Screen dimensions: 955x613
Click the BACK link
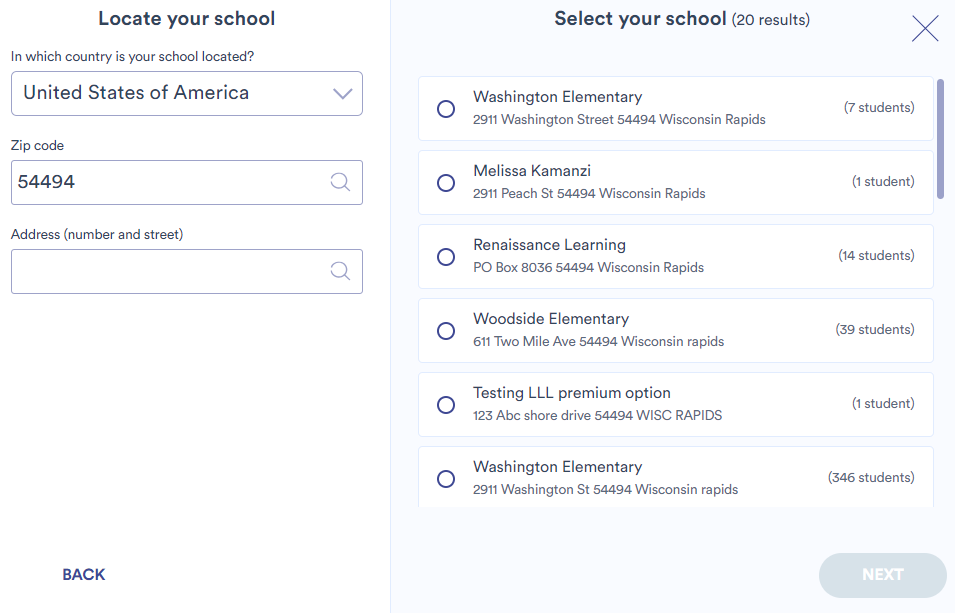[x=83, y=574]
